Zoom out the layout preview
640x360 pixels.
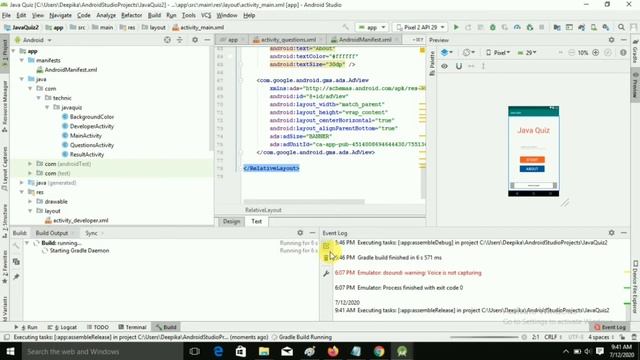571,53
